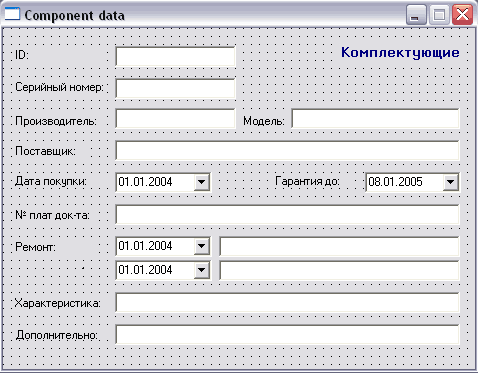Click the Серийный номер label
Screen dimensions: 478x373
59,87
